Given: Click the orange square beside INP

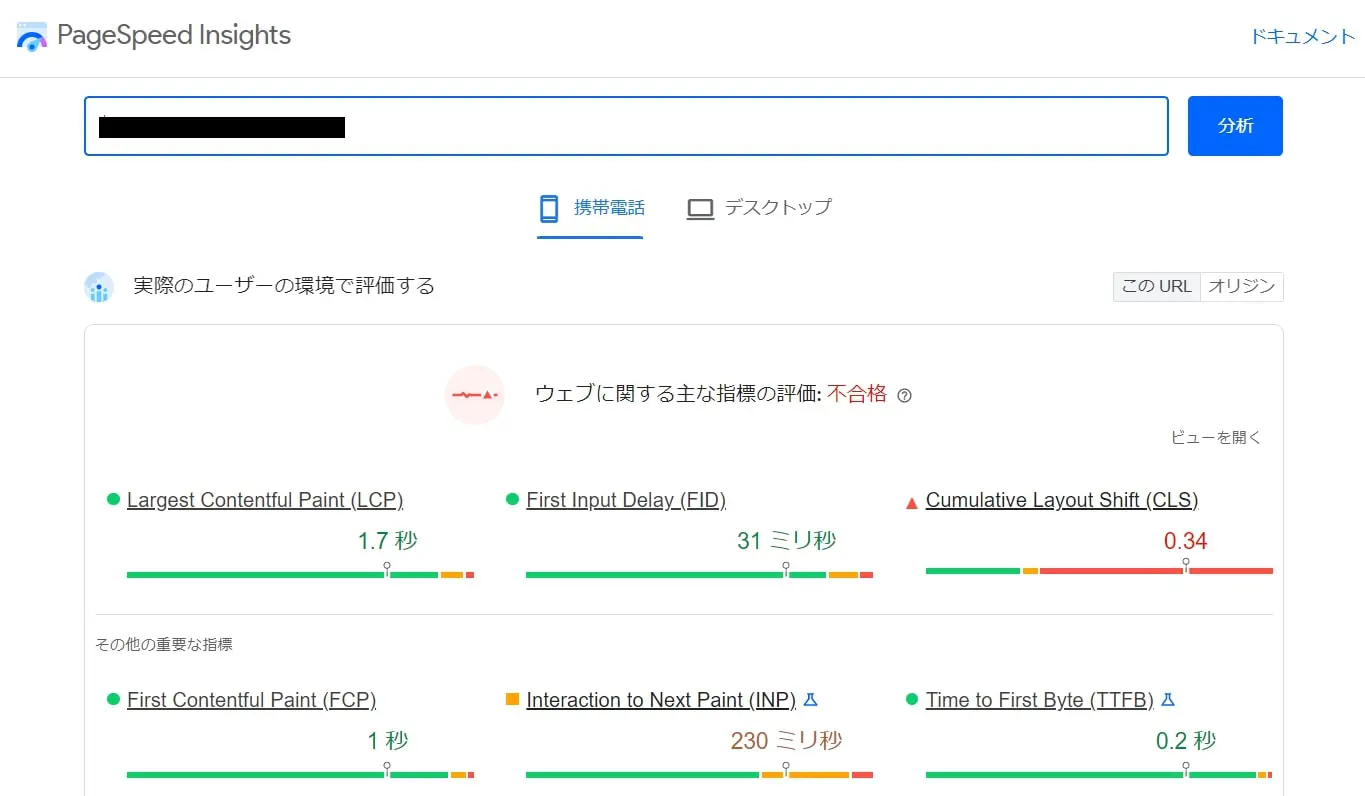Looking at the screenshot, I should point(512,699).
